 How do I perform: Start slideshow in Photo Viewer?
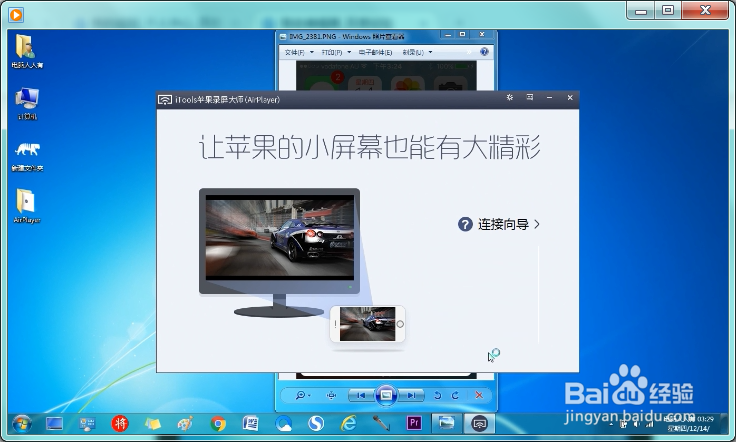tap(386, 395)
